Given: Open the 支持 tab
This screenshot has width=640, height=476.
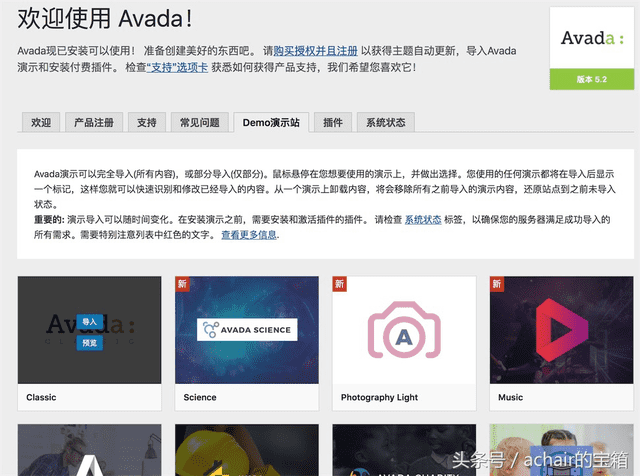Looking at the screenshot, I should point(147,122).
